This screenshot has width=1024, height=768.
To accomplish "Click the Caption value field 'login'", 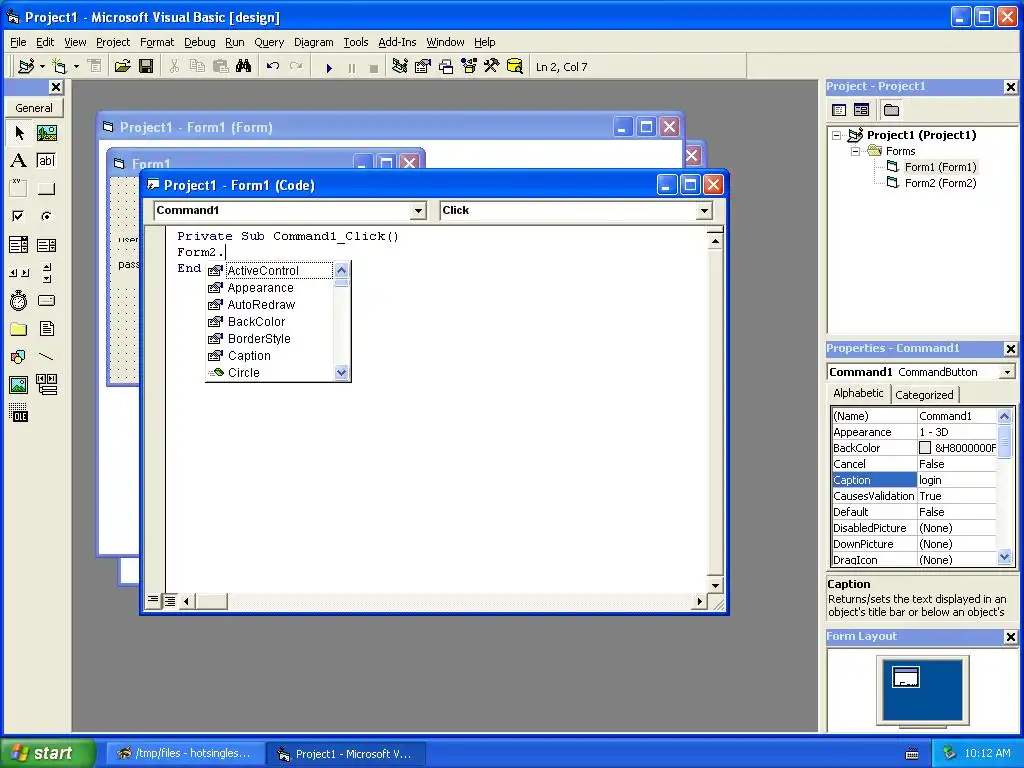I will pyautogui.click(x=957, y=480).
